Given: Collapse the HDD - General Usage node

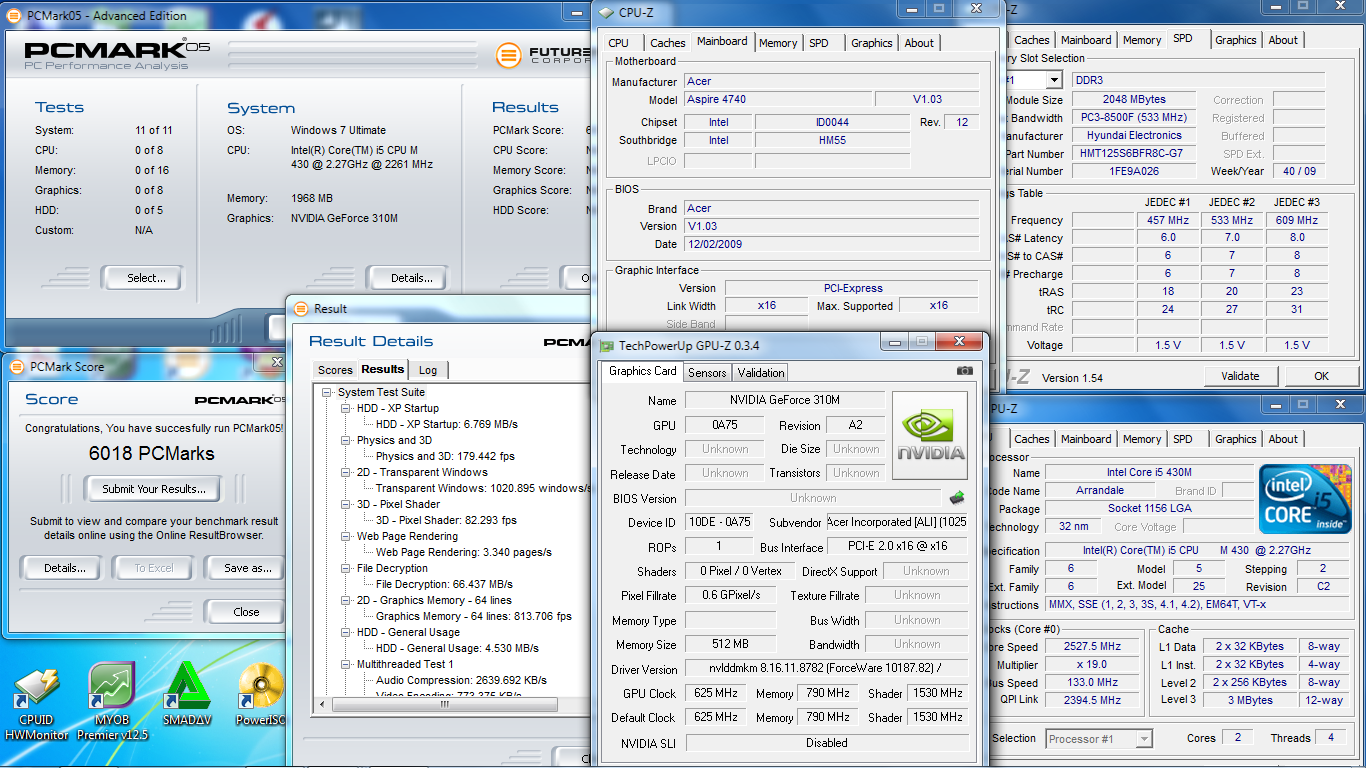Looking at the screenshot, I should pos(346,633).
